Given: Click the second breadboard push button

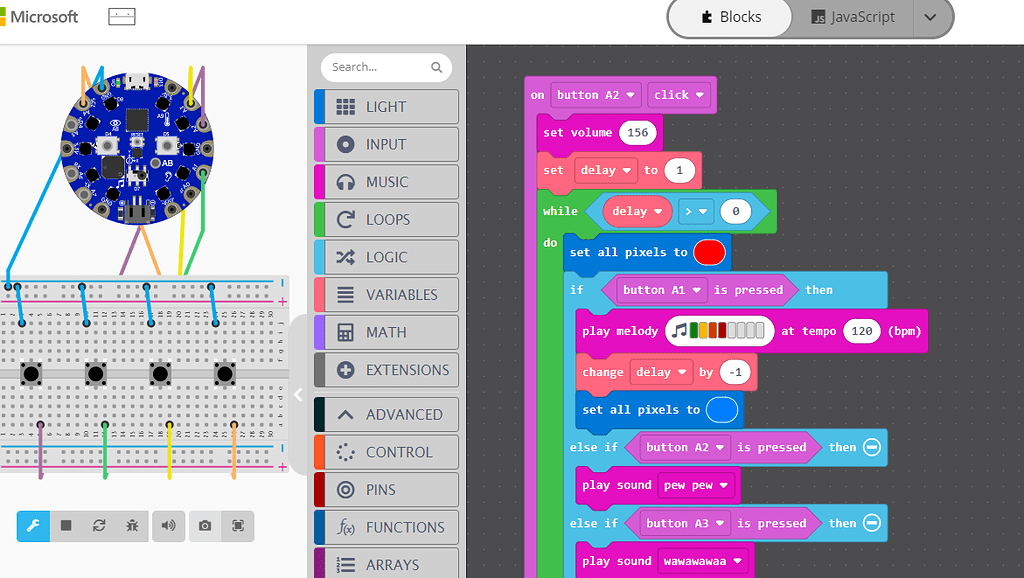Looking at the screenshot, I should click(x=95, y=374).
